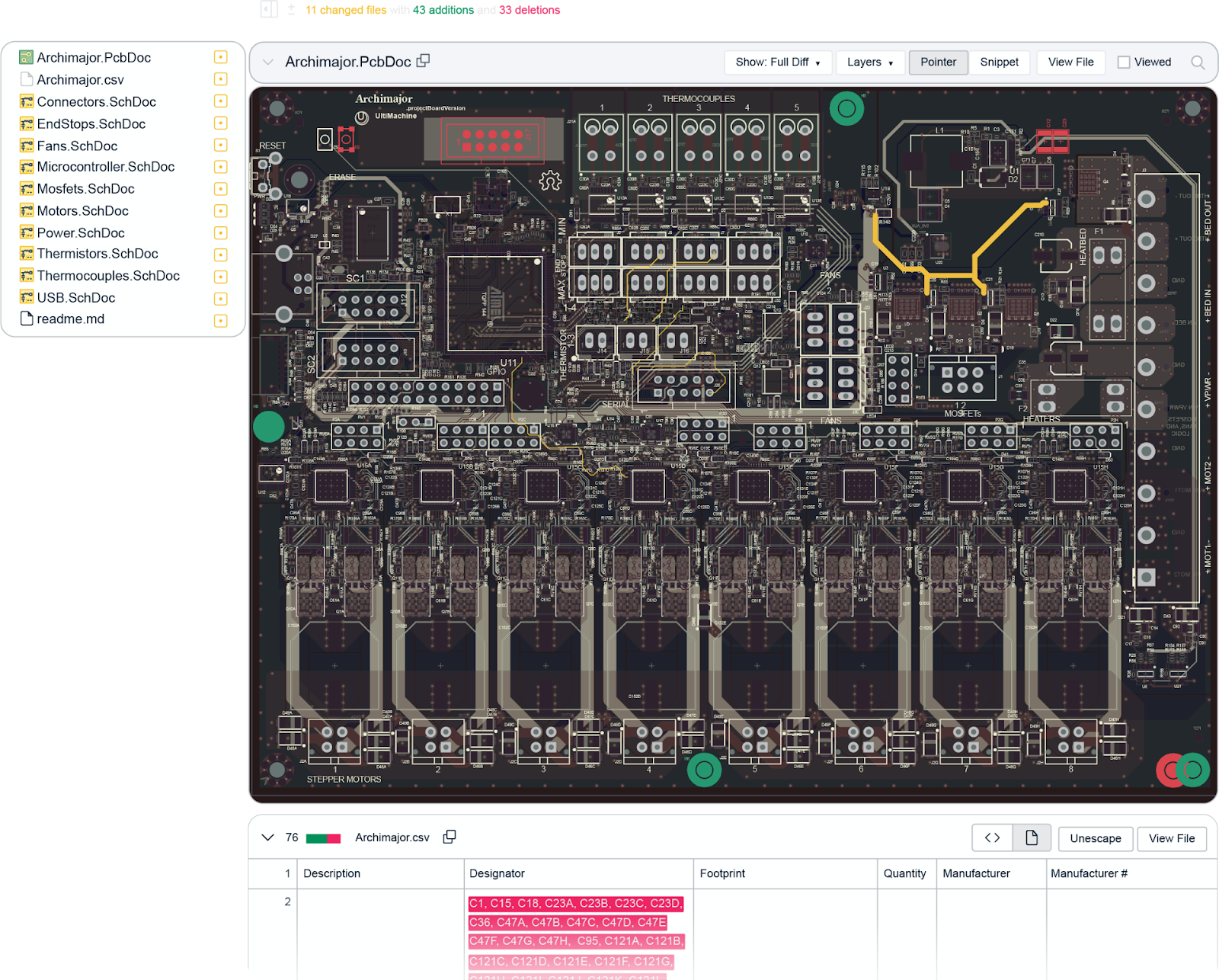Switch CSV to source code view

coord(992,838)
